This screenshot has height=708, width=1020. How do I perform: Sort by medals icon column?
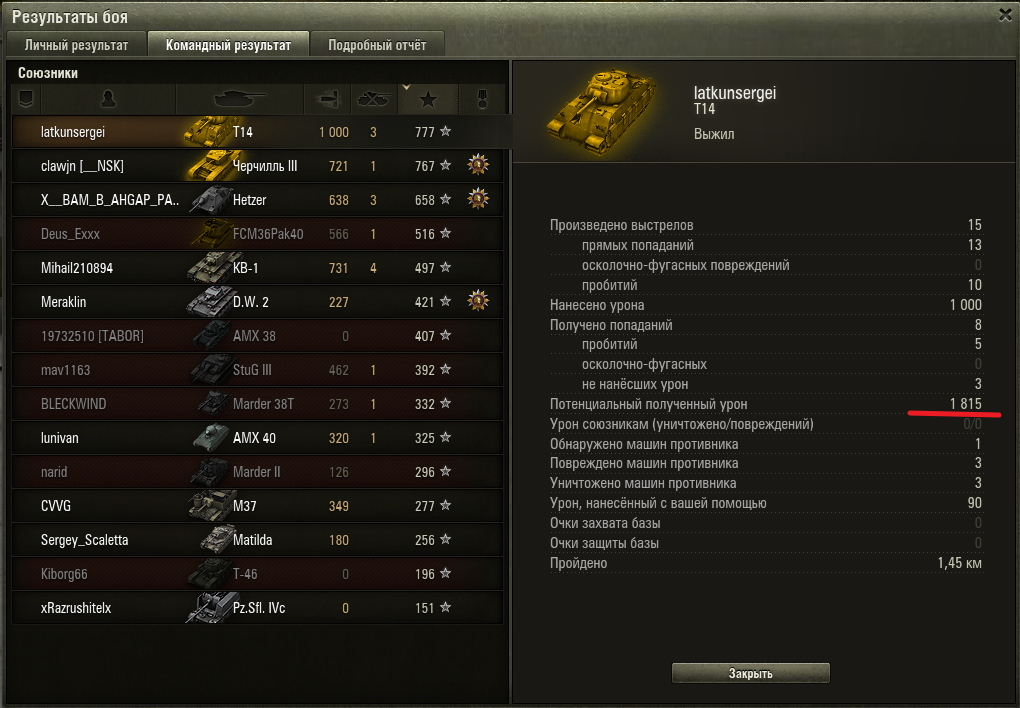(x=482, y=99)
